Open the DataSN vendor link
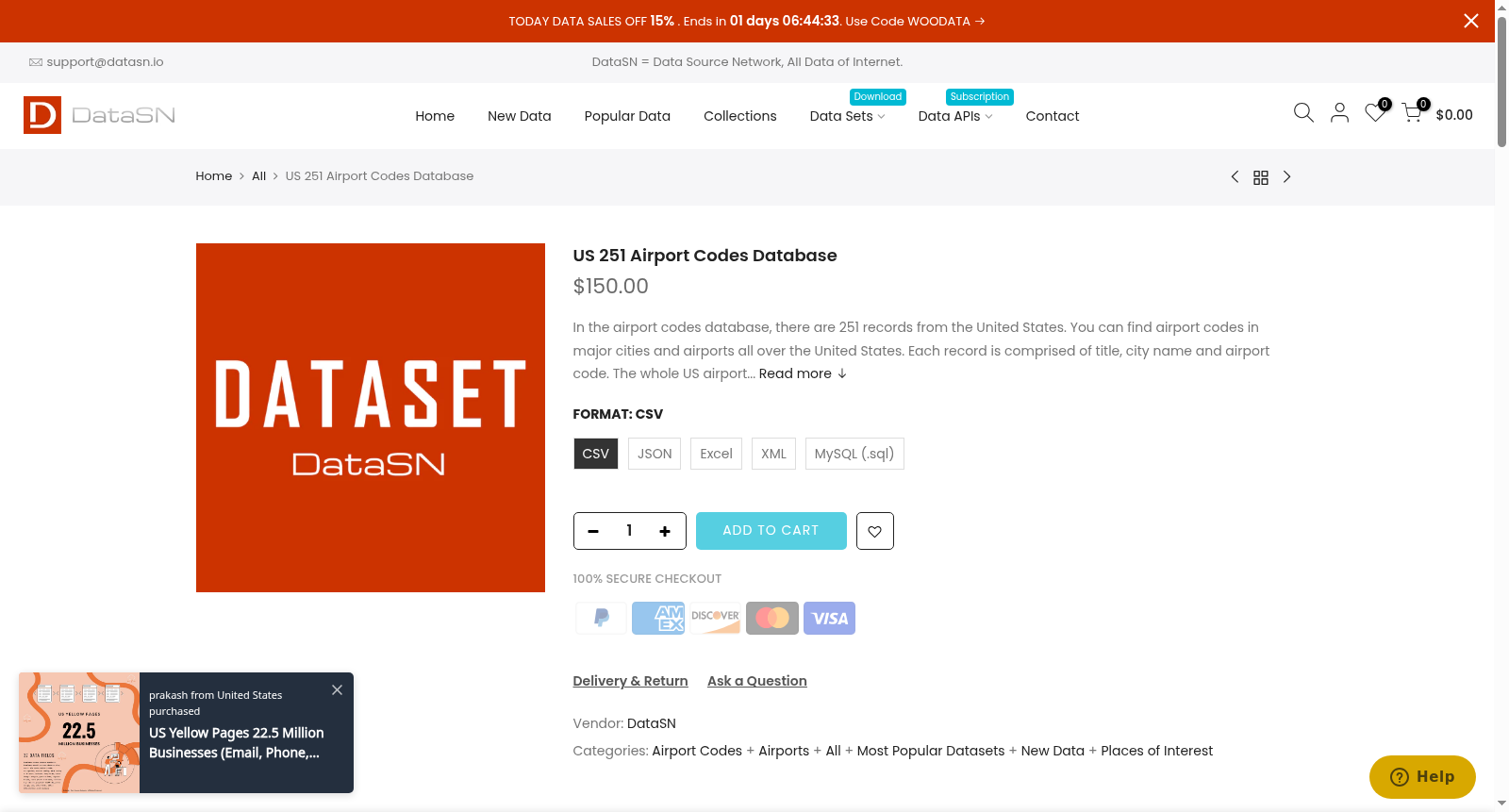Image resolution: width=1509 pixels, height=812 pixels. [652, 723]
